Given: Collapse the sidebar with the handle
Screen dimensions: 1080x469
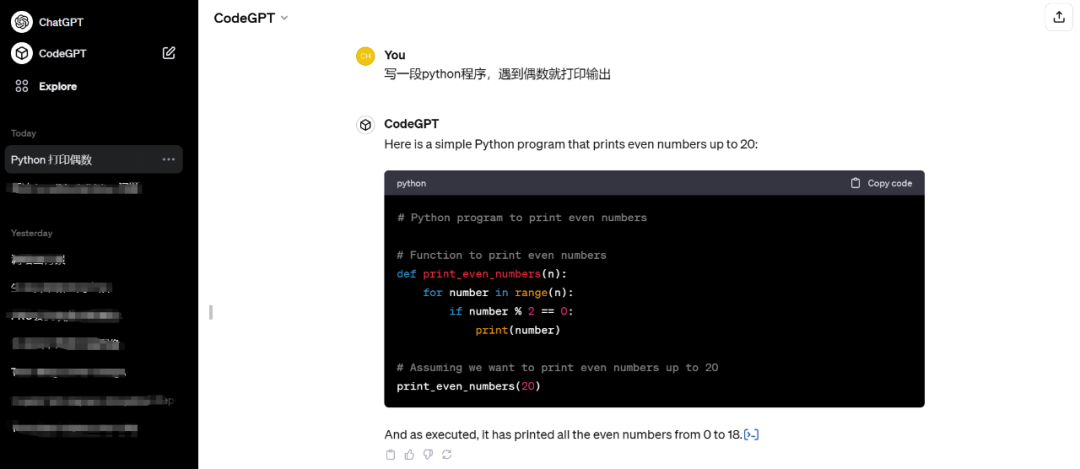Looking at the screenshot, I should pos(210,312).
